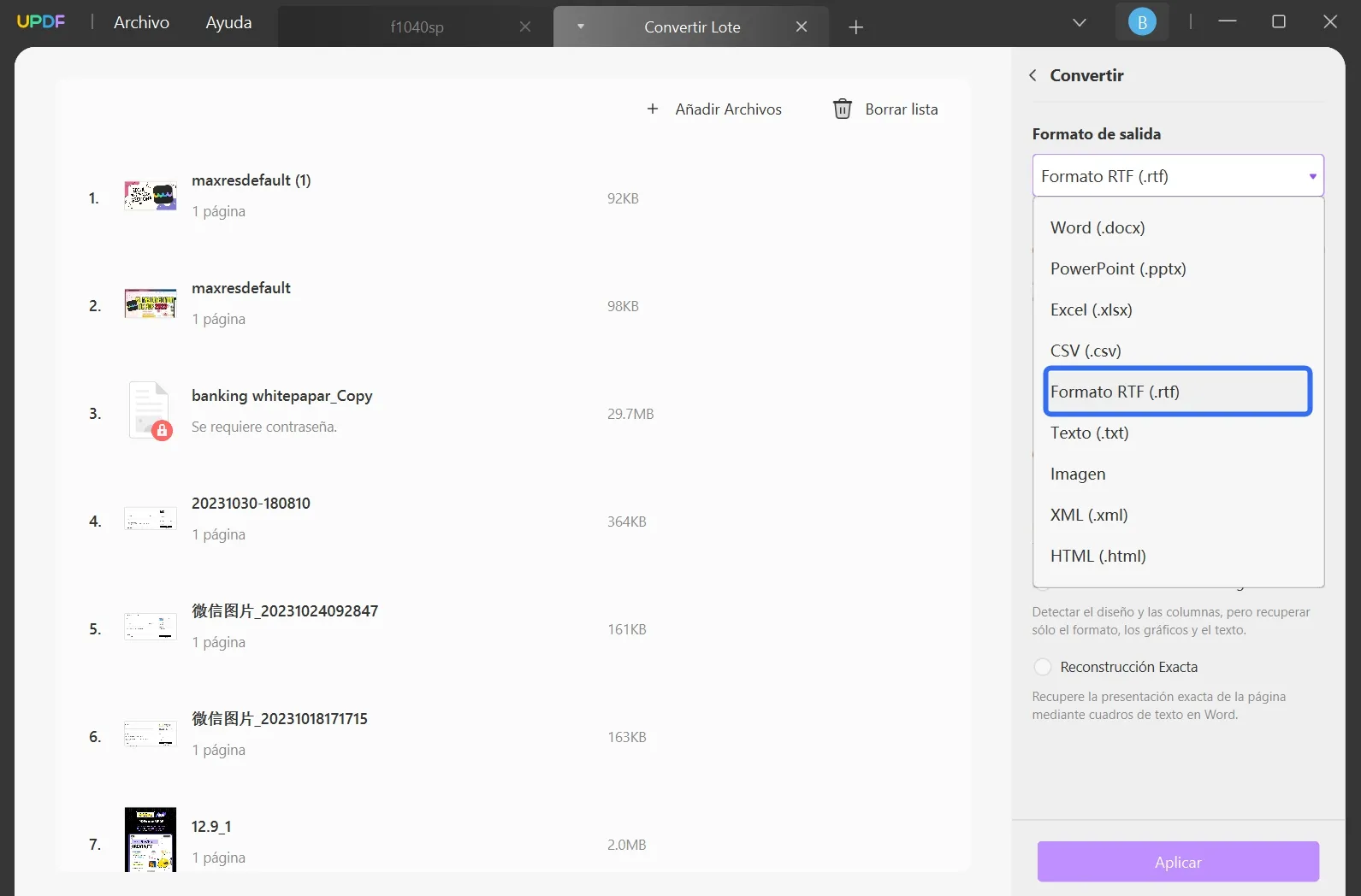1361x896 pixels.
Task: Go back with the Convertir arrow
Action: click(x=1033, y=75)
